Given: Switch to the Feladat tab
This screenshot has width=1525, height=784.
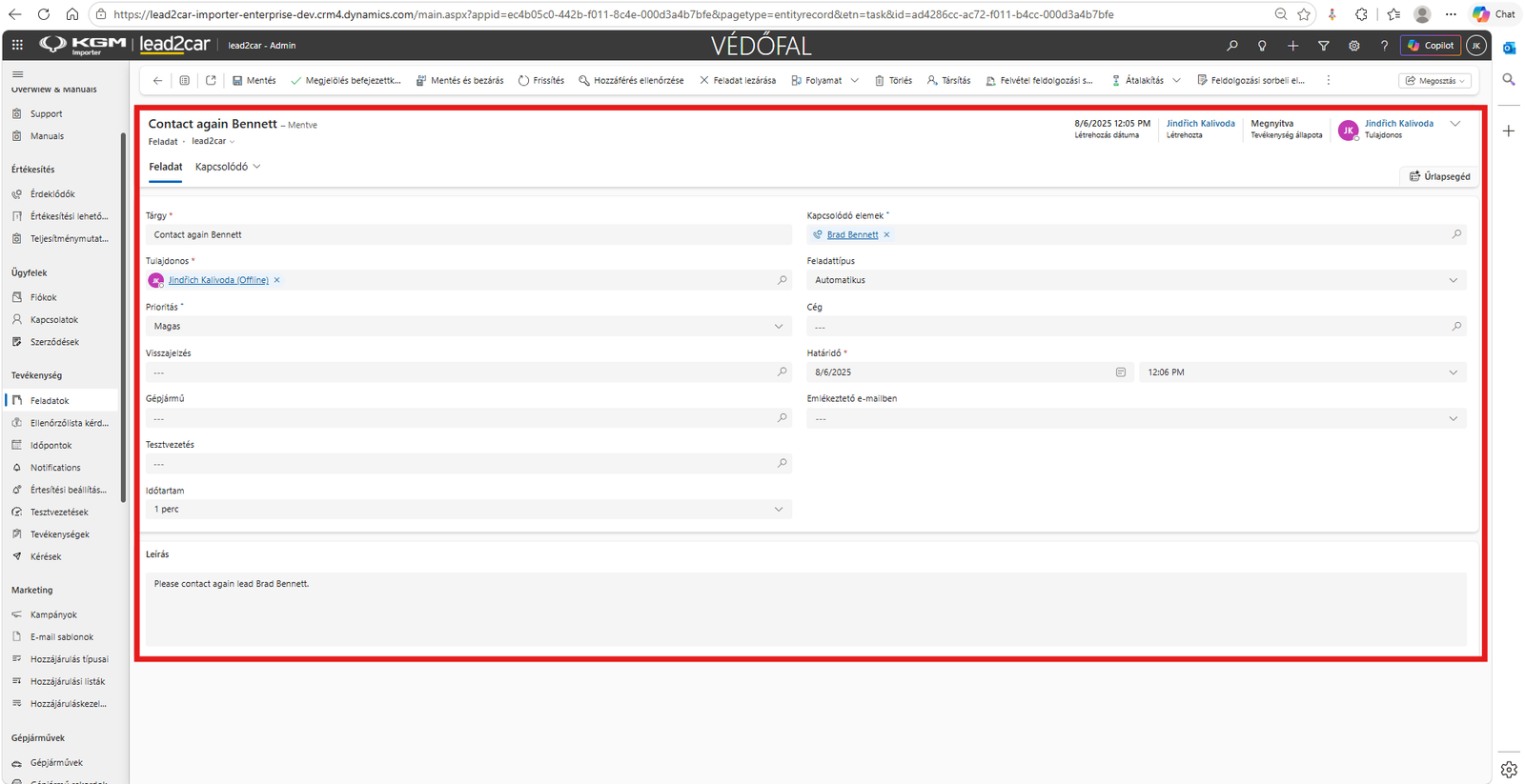Looking at the screenshot, I should coord(166,167).
